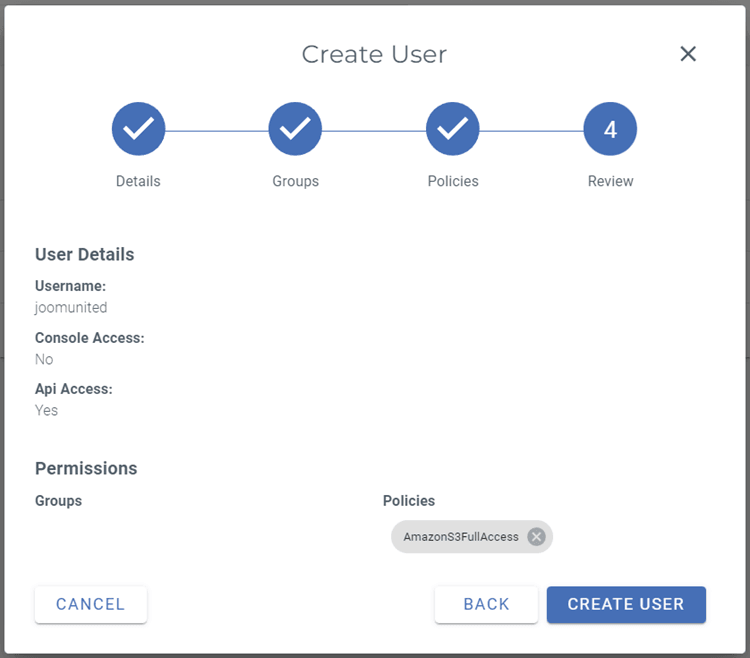Click the Console Access value No
Viewport: 750px width, 658px height.
click(x=44, y=359)
